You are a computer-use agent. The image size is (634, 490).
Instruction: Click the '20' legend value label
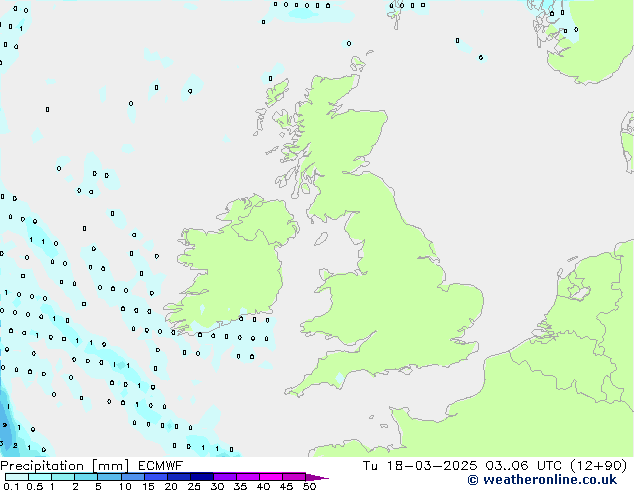[x=171, y=486]
